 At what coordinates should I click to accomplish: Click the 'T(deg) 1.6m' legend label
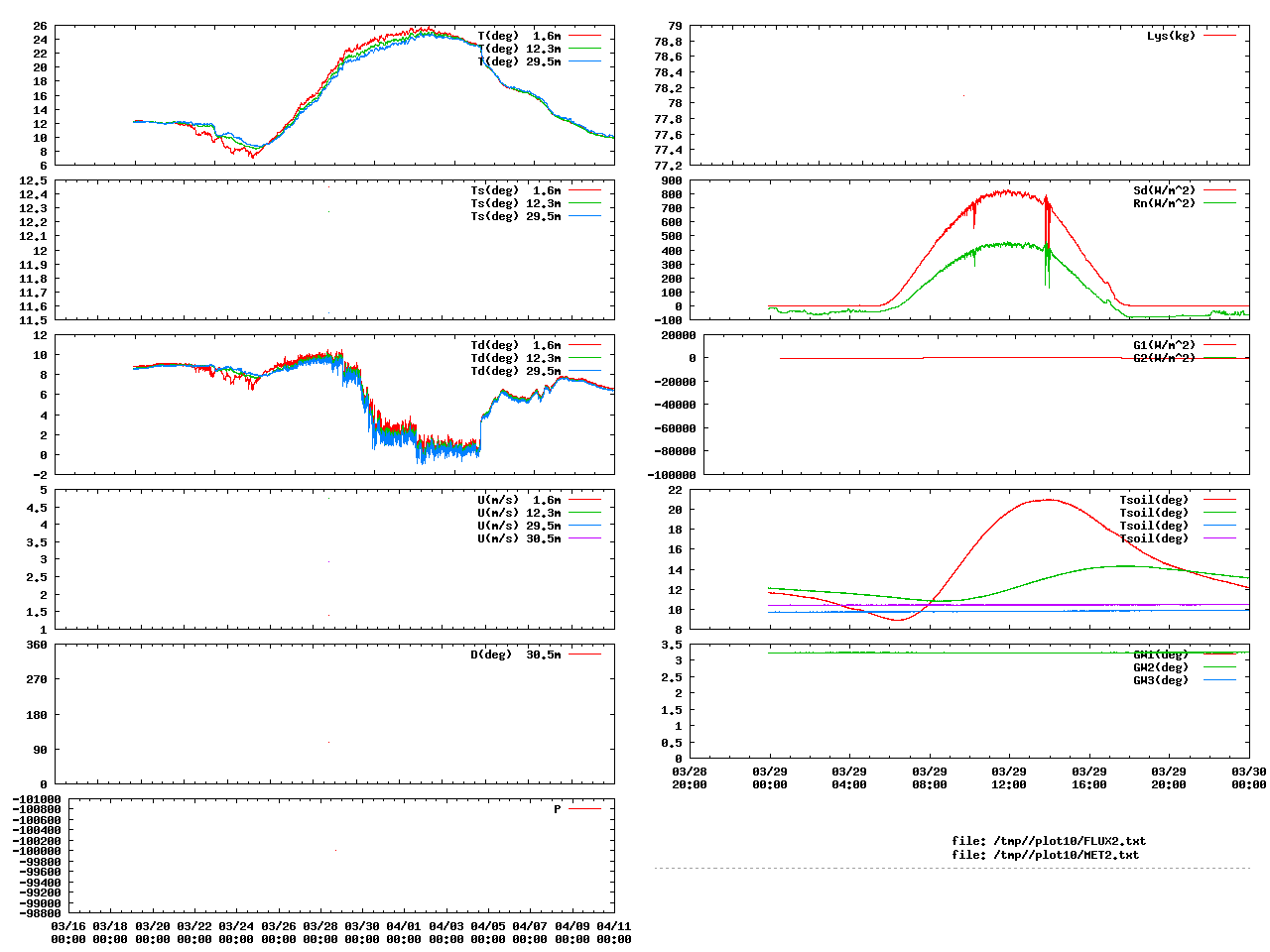click(x=519, y=36)
